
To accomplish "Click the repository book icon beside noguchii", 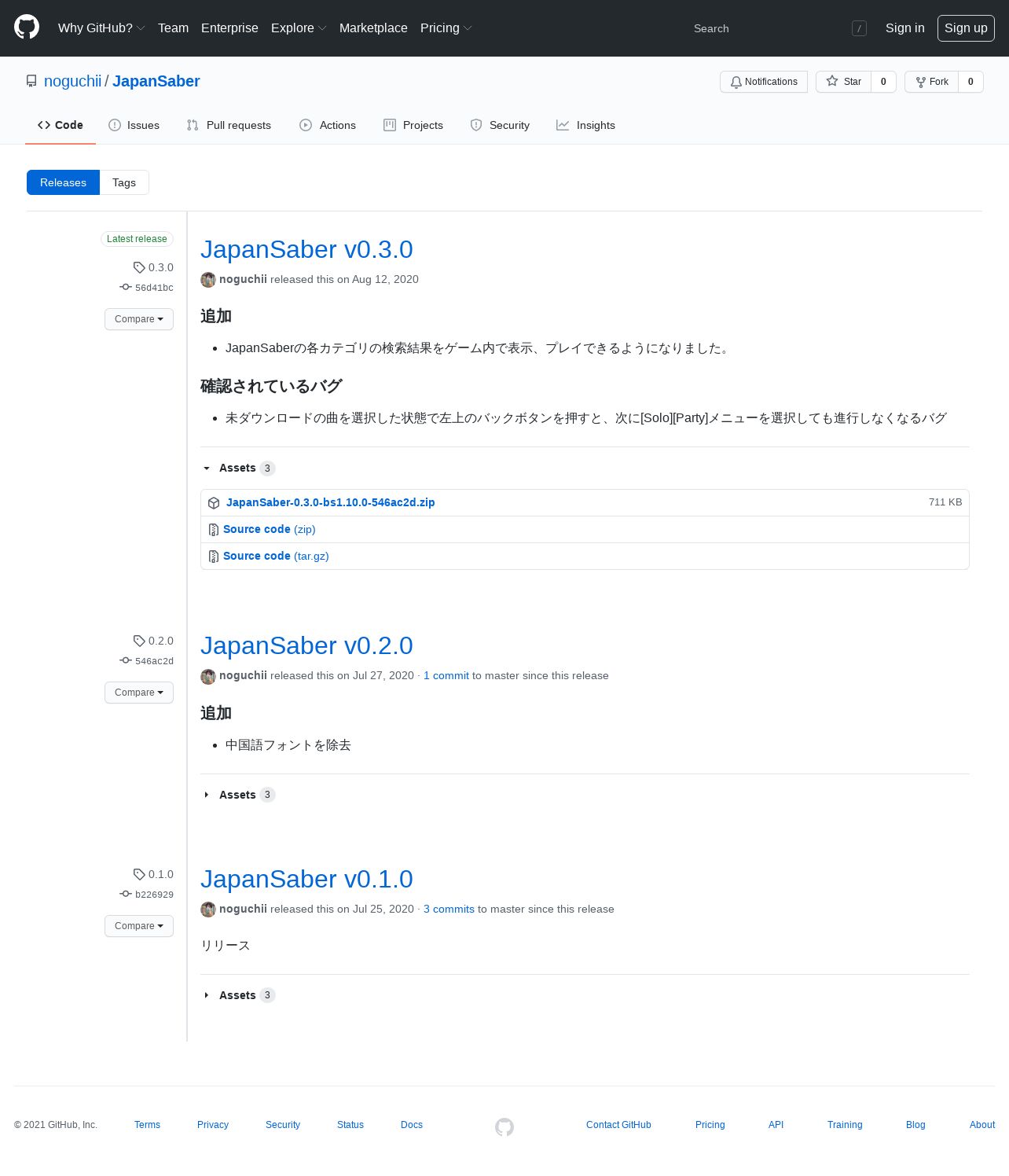I will pyautogui.click(x=31, y=81).
